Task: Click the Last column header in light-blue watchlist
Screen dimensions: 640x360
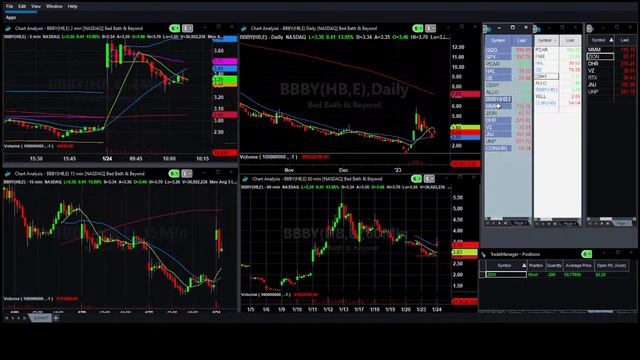Action: coord(522,40)
